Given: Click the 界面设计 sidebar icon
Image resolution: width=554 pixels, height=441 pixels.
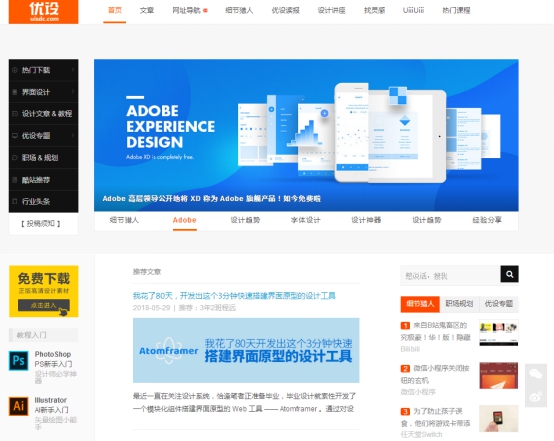Looking at the screenshot, I should point(15,92).
